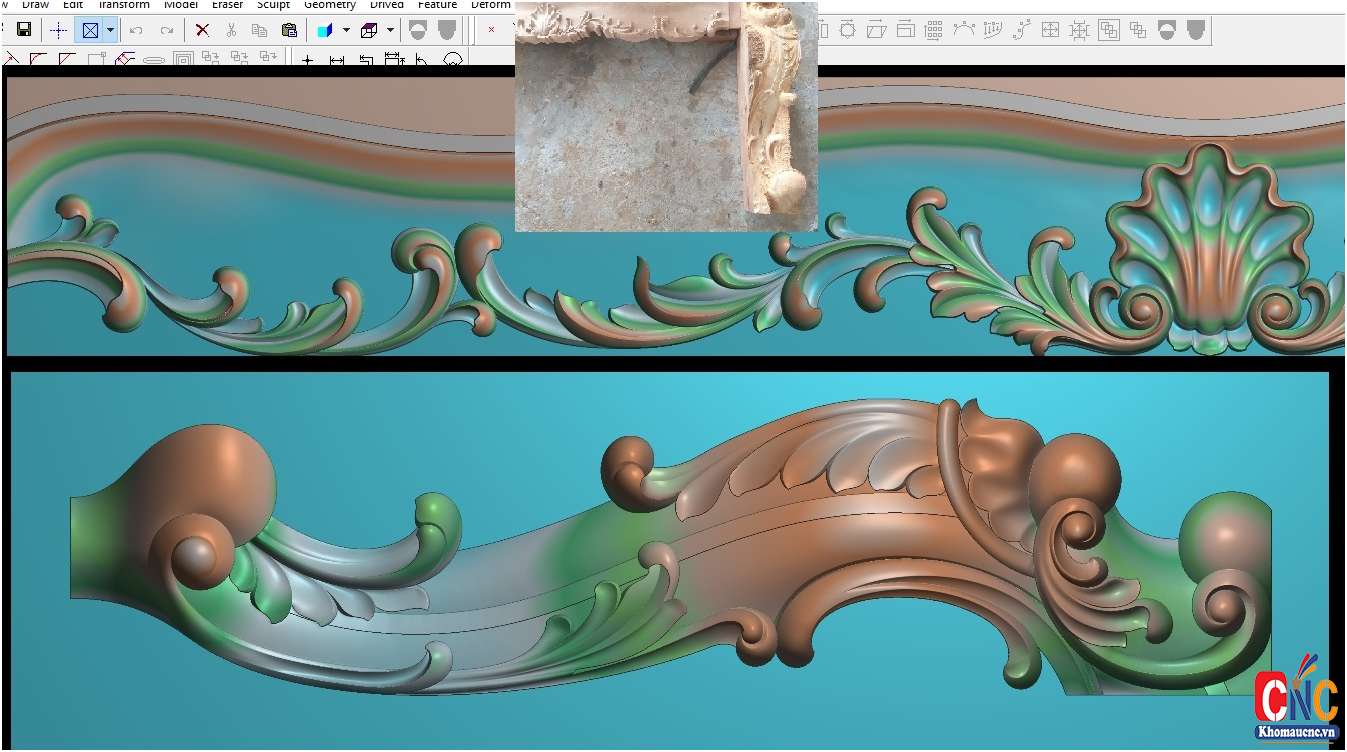Viewport: 1347px width, 752px height.
Task: Select the wireframe cube view icon
Action: click(369, 30)
